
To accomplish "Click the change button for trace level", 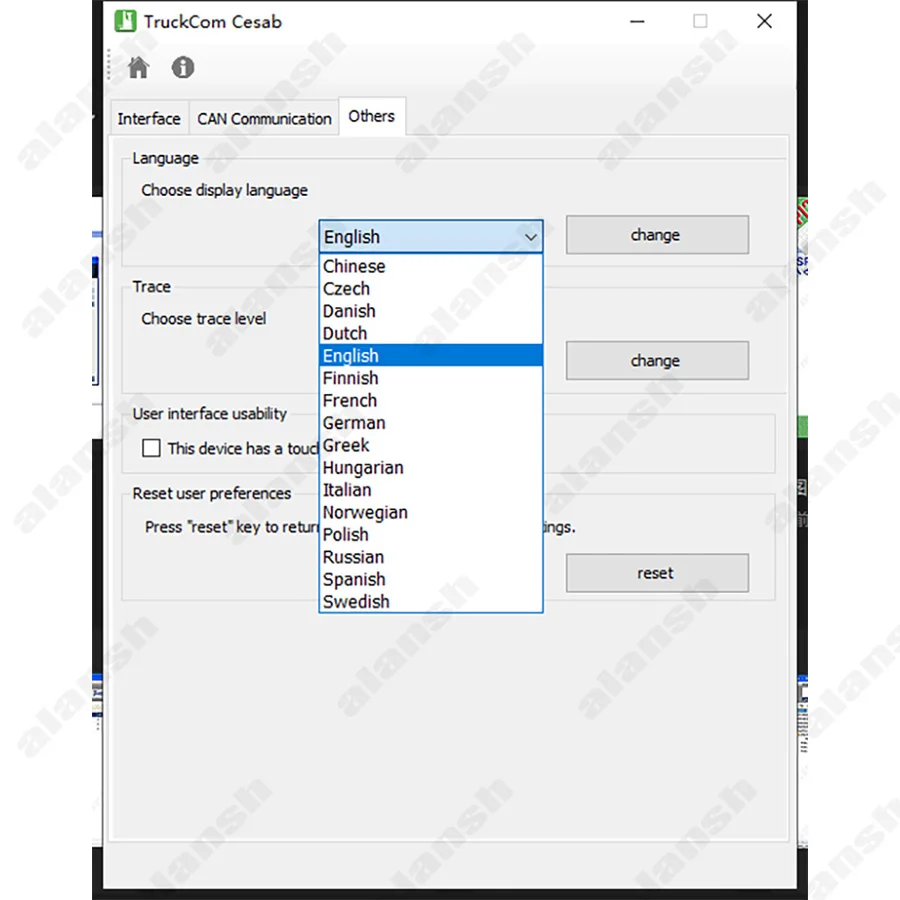I will point(657,360).
